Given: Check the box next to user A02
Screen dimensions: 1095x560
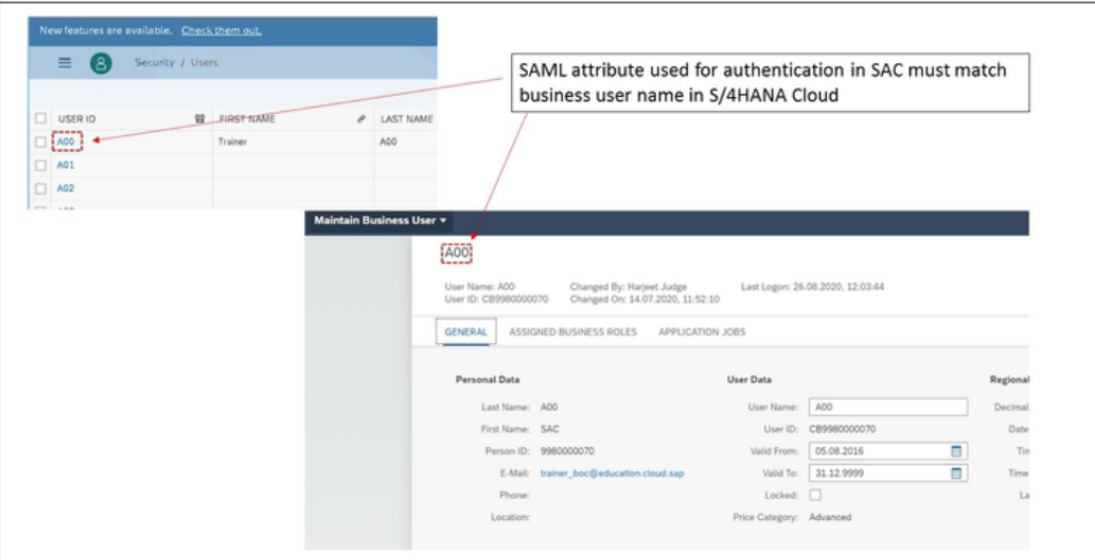Looking at the screenshot, I should coord(41,188).
